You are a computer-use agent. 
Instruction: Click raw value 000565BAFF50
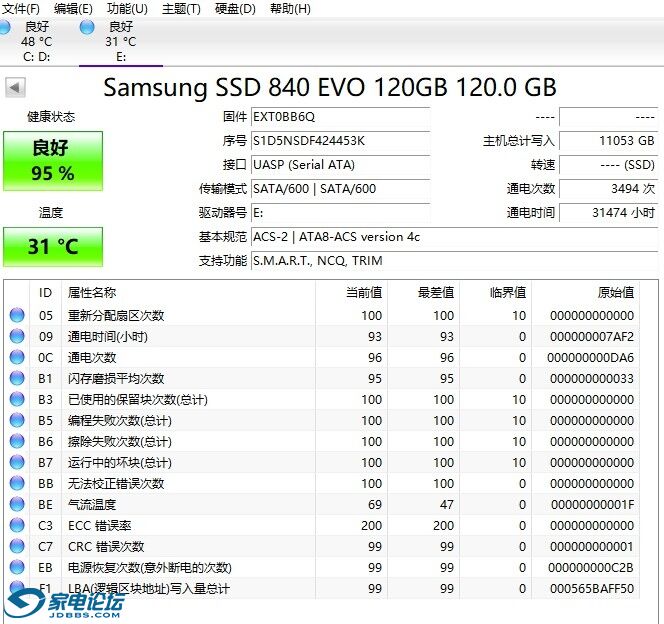tap(592, 588)
